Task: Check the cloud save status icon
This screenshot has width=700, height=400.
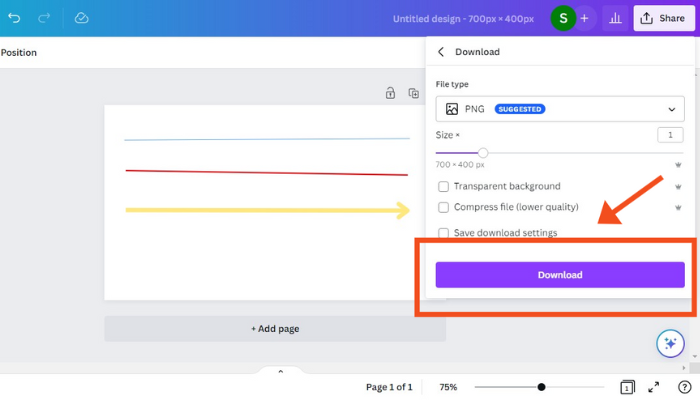Action: click(81, 18)
